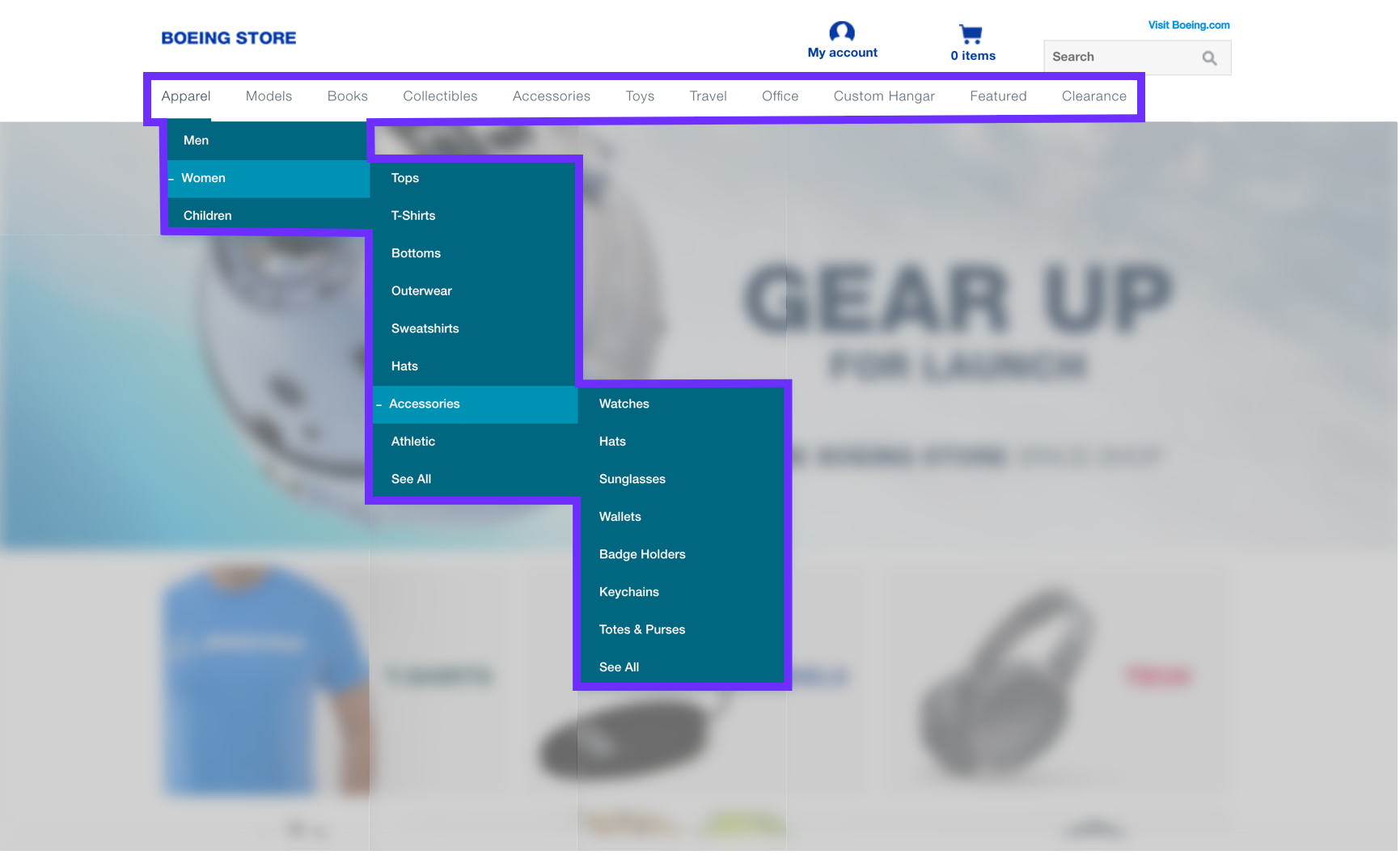Open the Office menu
This screenshot has width=1400, height=855.
781,96
